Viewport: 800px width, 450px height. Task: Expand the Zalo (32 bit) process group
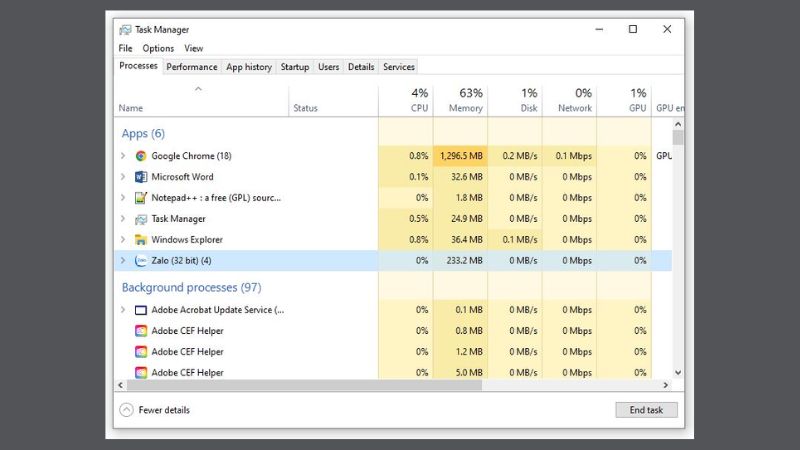pyautogui.click(x=123, y=261)
